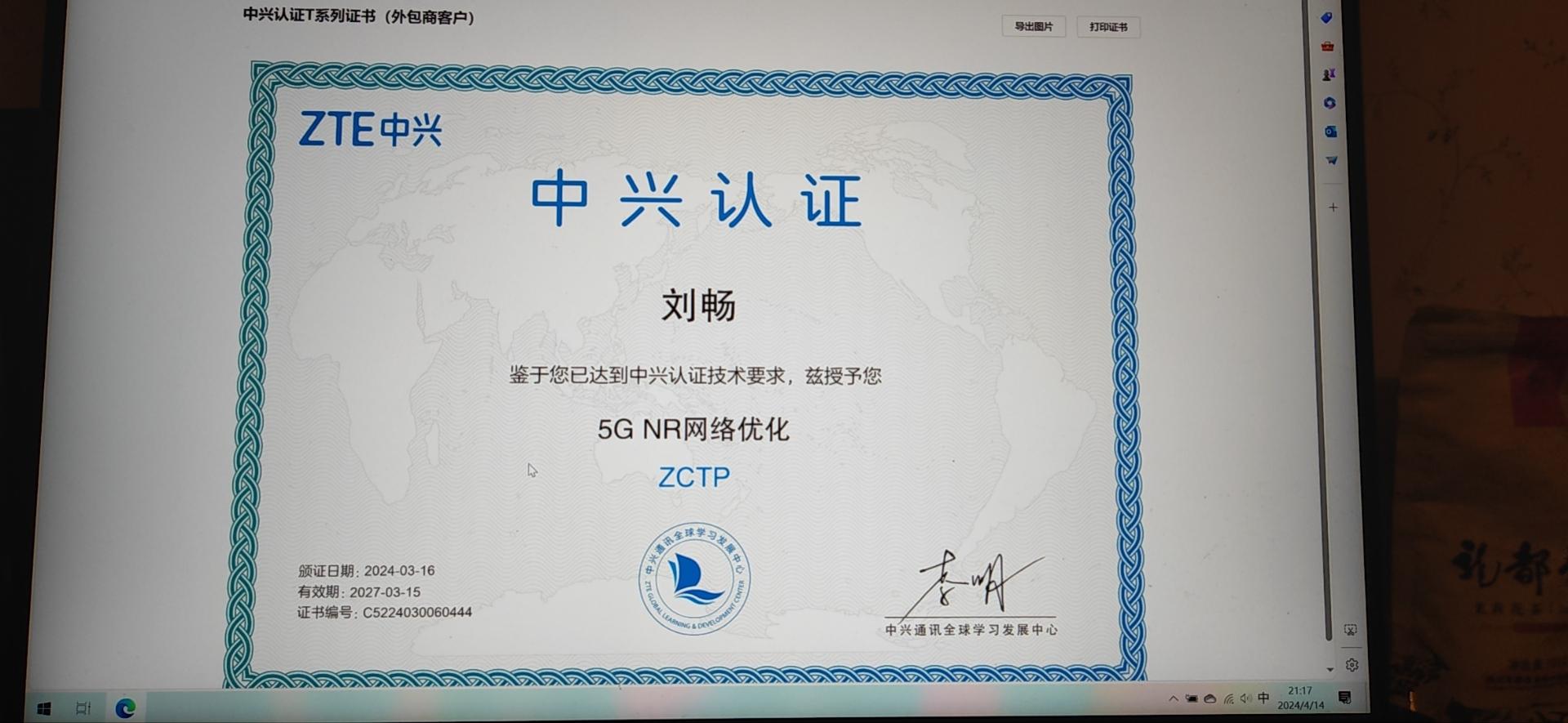
Task: Open the Windows Start menu
Action: 43,708
